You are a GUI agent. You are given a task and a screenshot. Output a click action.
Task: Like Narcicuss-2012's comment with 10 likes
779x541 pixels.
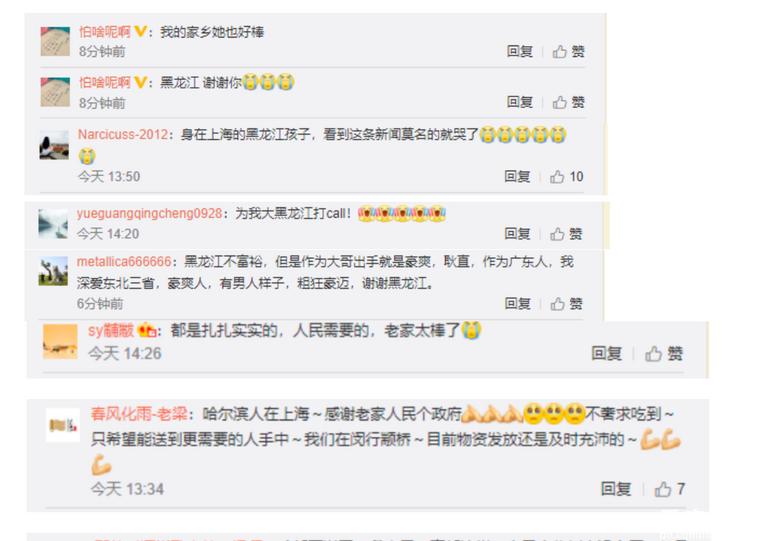coord(566,176)
